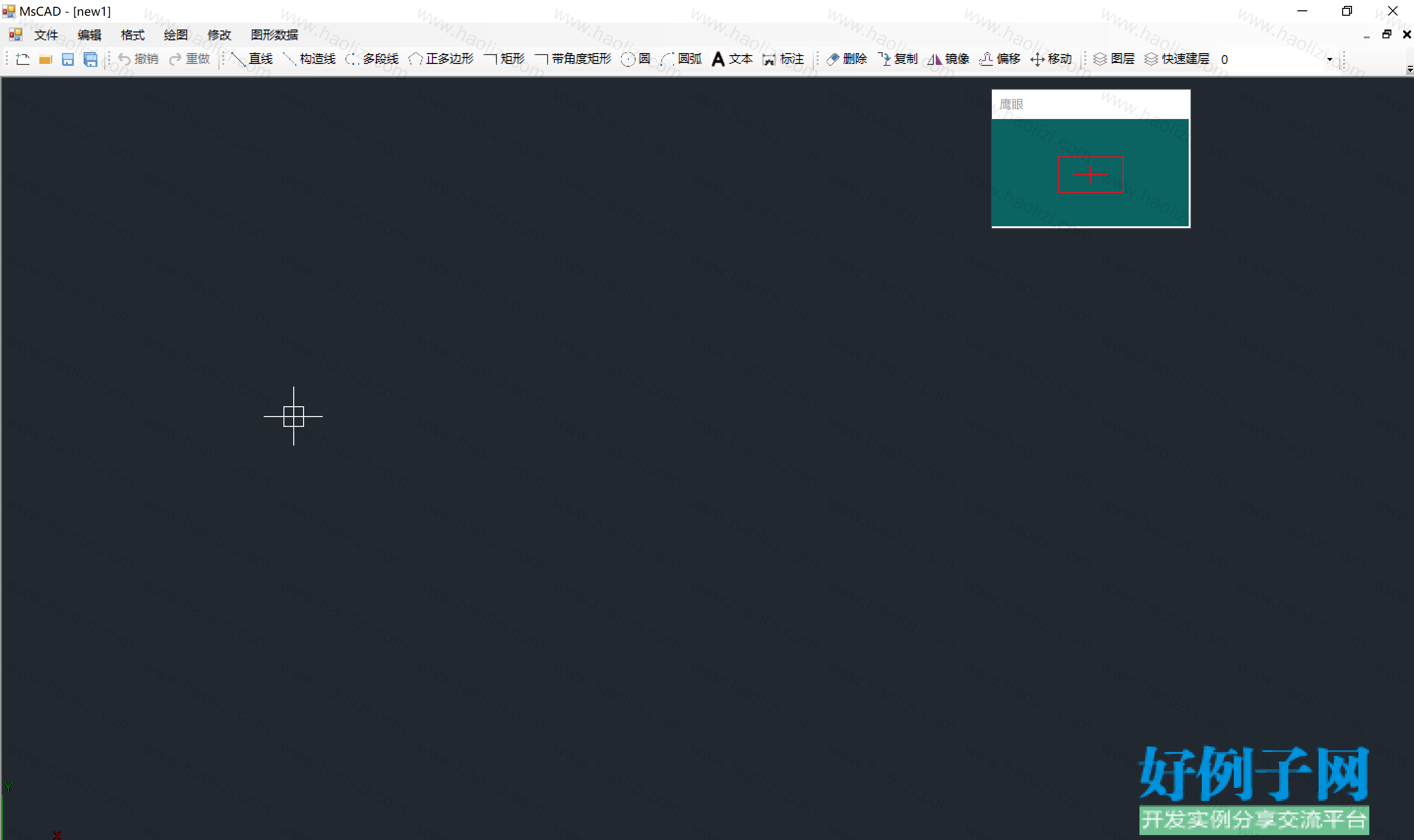Screen dimensions: 1414x840
Task: Open the 图层 layer manager
Action: tap(1114, 59)
